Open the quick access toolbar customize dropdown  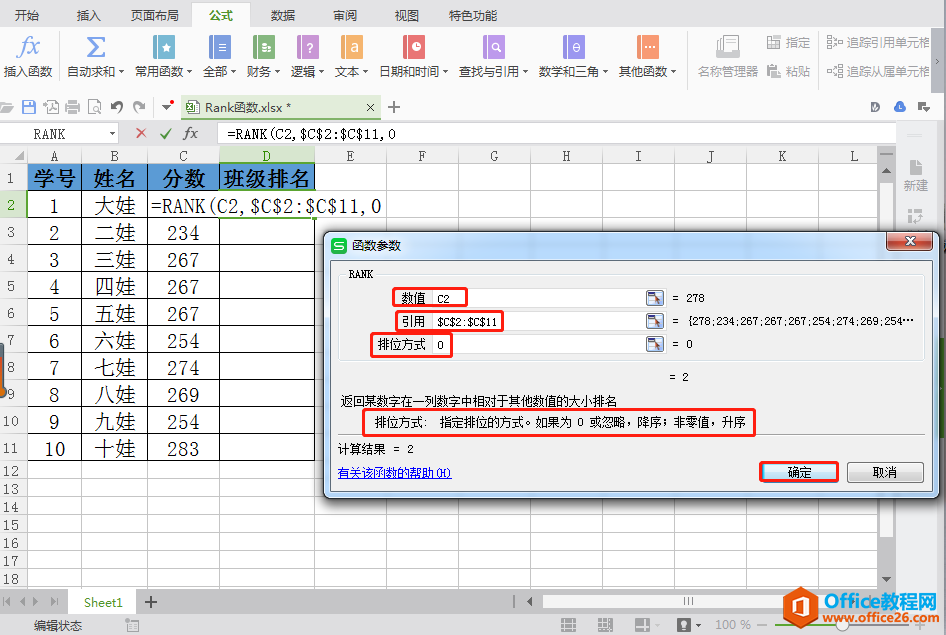(167, 107)
